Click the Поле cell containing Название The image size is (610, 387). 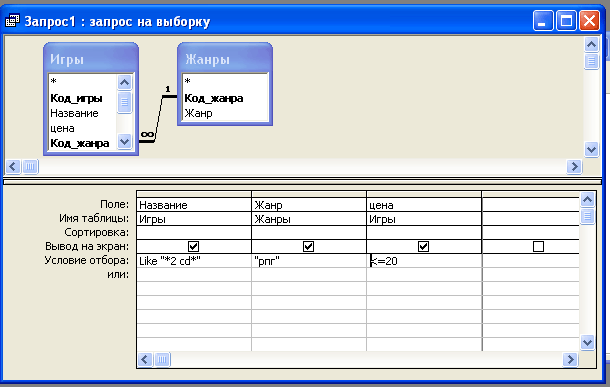click(x=194, y=205)
